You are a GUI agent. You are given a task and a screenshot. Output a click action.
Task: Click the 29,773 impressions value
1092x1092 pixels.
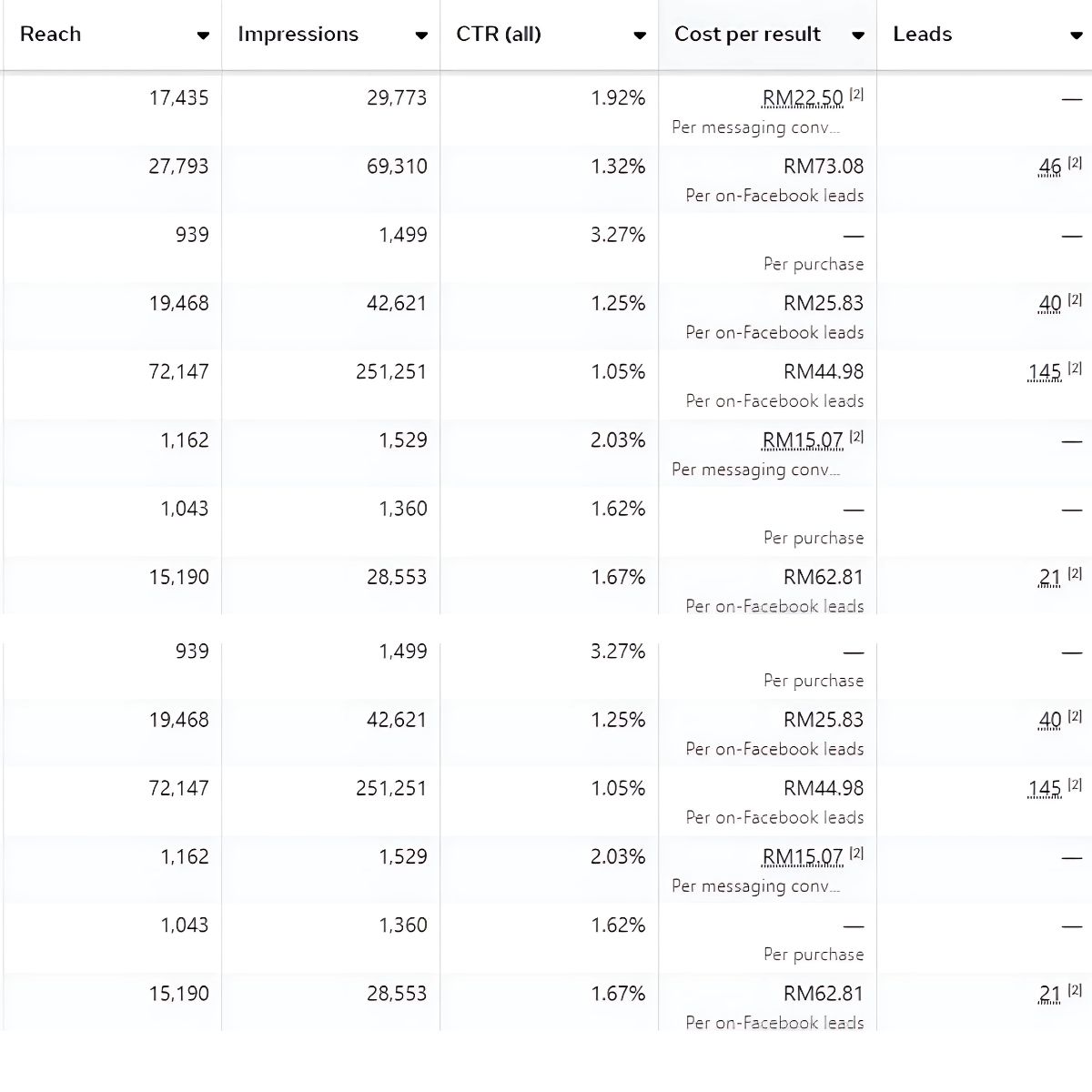point(397,98)
